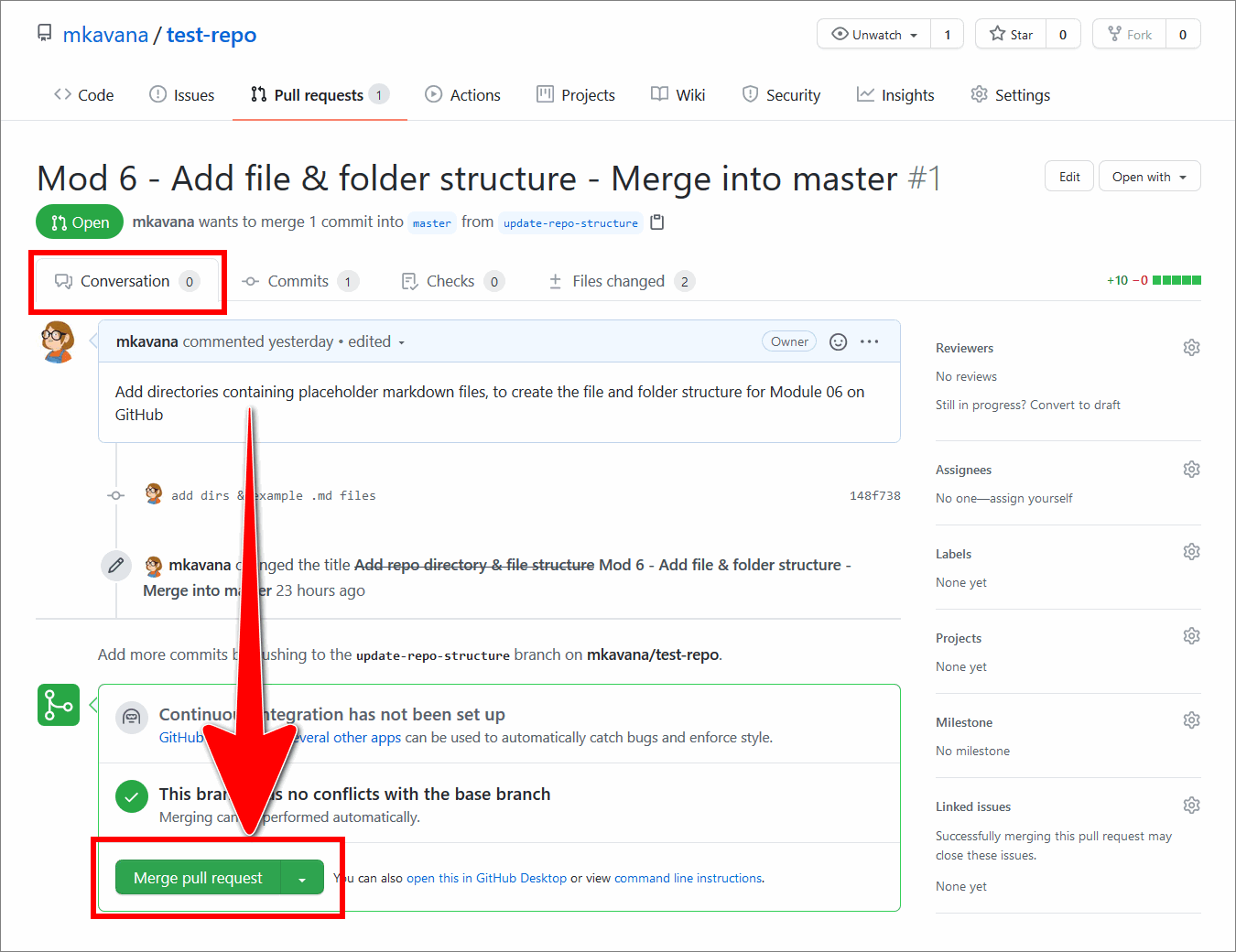Click the stargazers count 0

(x=1063, y=35)
